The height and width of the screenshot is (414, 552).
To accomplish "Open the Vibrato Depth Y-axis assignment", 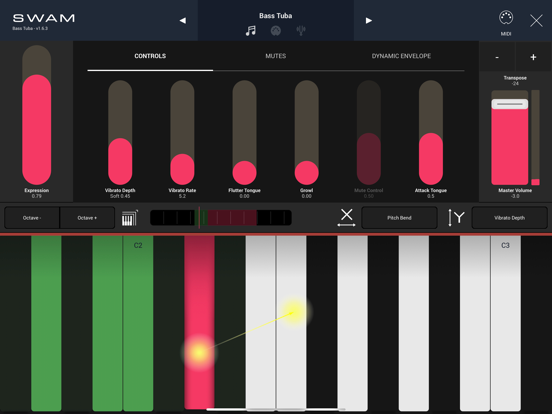I will [x=509, y=218].
